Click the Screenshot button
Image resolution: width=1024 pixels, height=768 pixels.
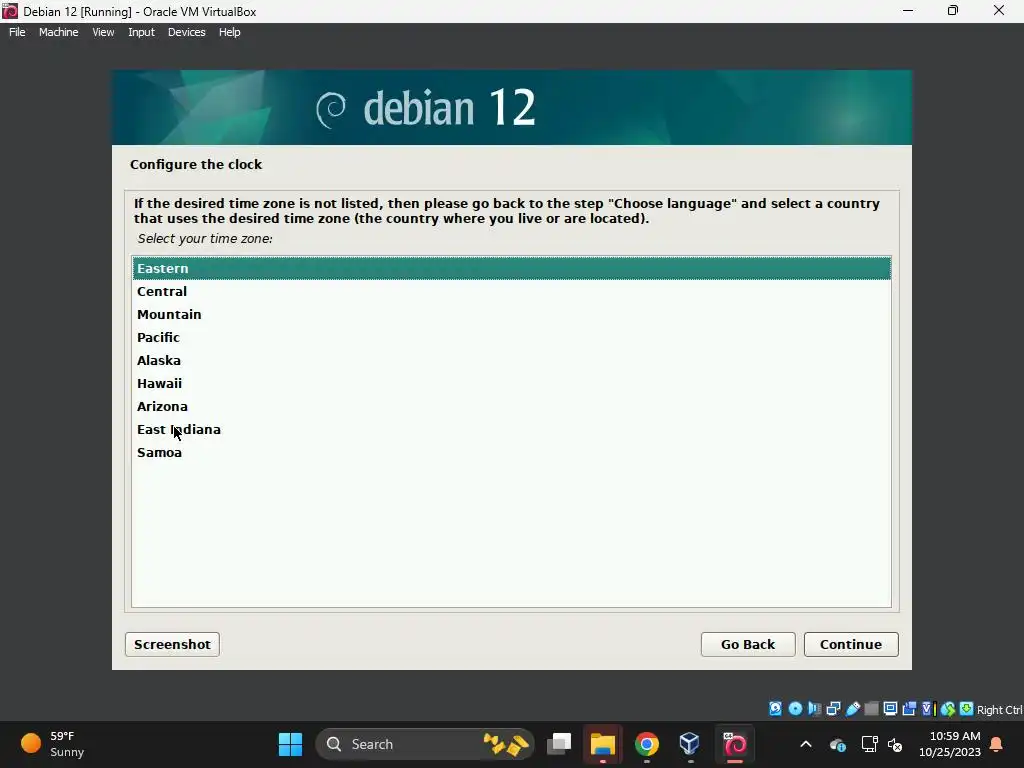coord(172,644)
